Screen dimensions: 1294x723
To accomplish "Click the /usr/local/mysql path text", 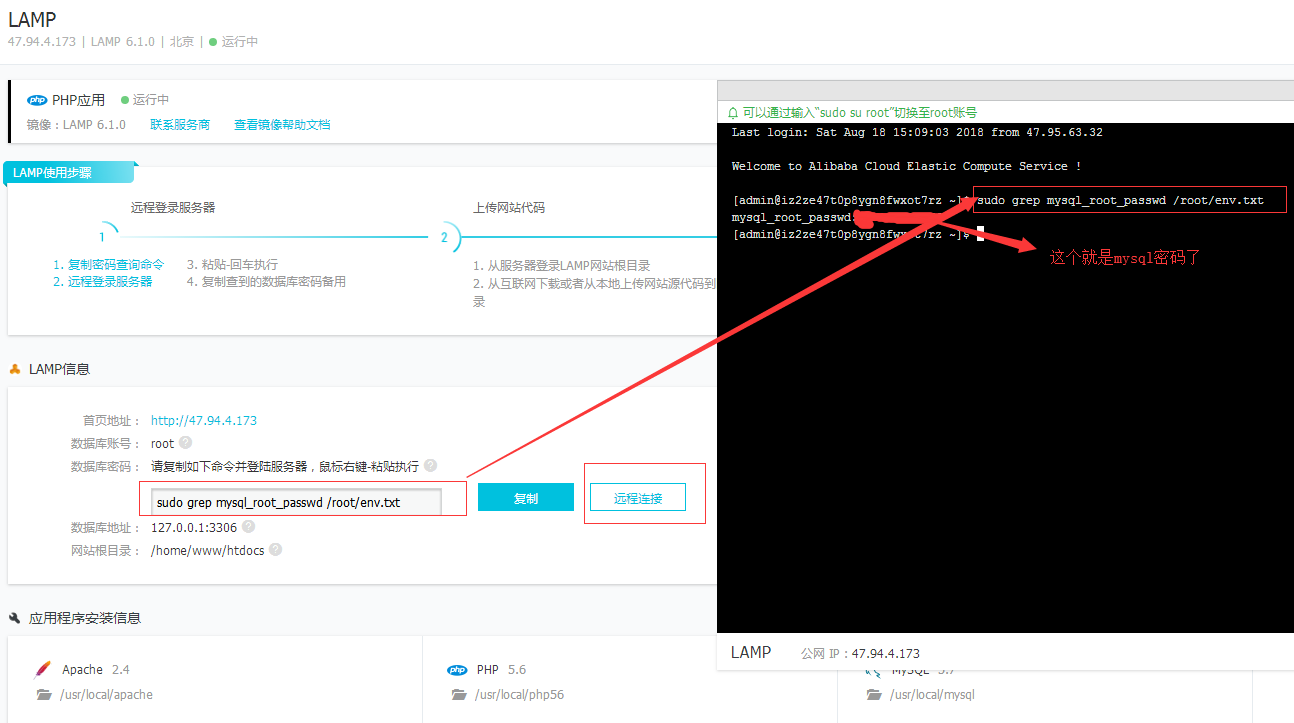I will pos(932,695).
